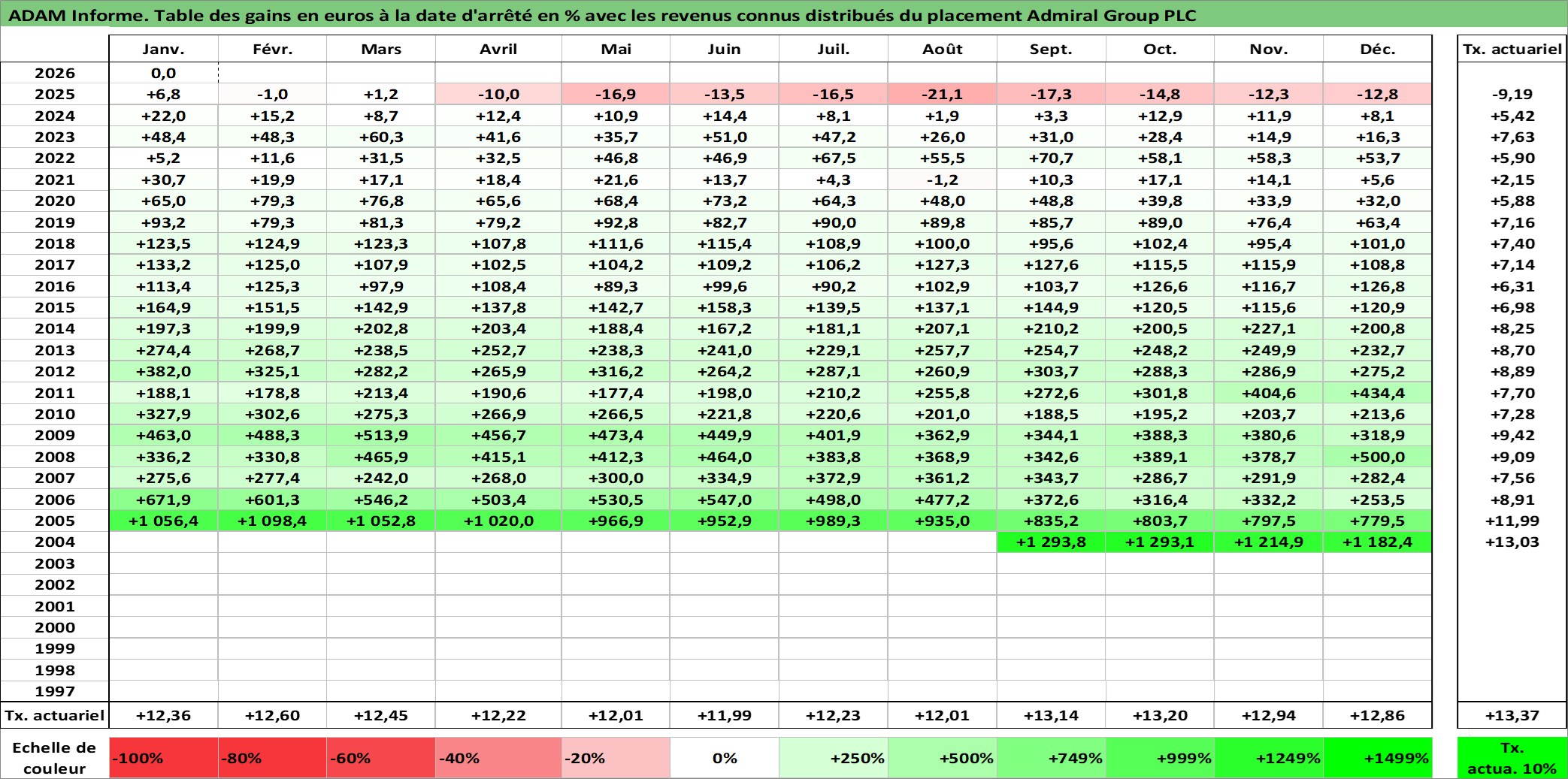Screen dimensions: 1568x779
Task: Click the +434,4 cell in the 2011 row
Action: [x=1377, y=393]
